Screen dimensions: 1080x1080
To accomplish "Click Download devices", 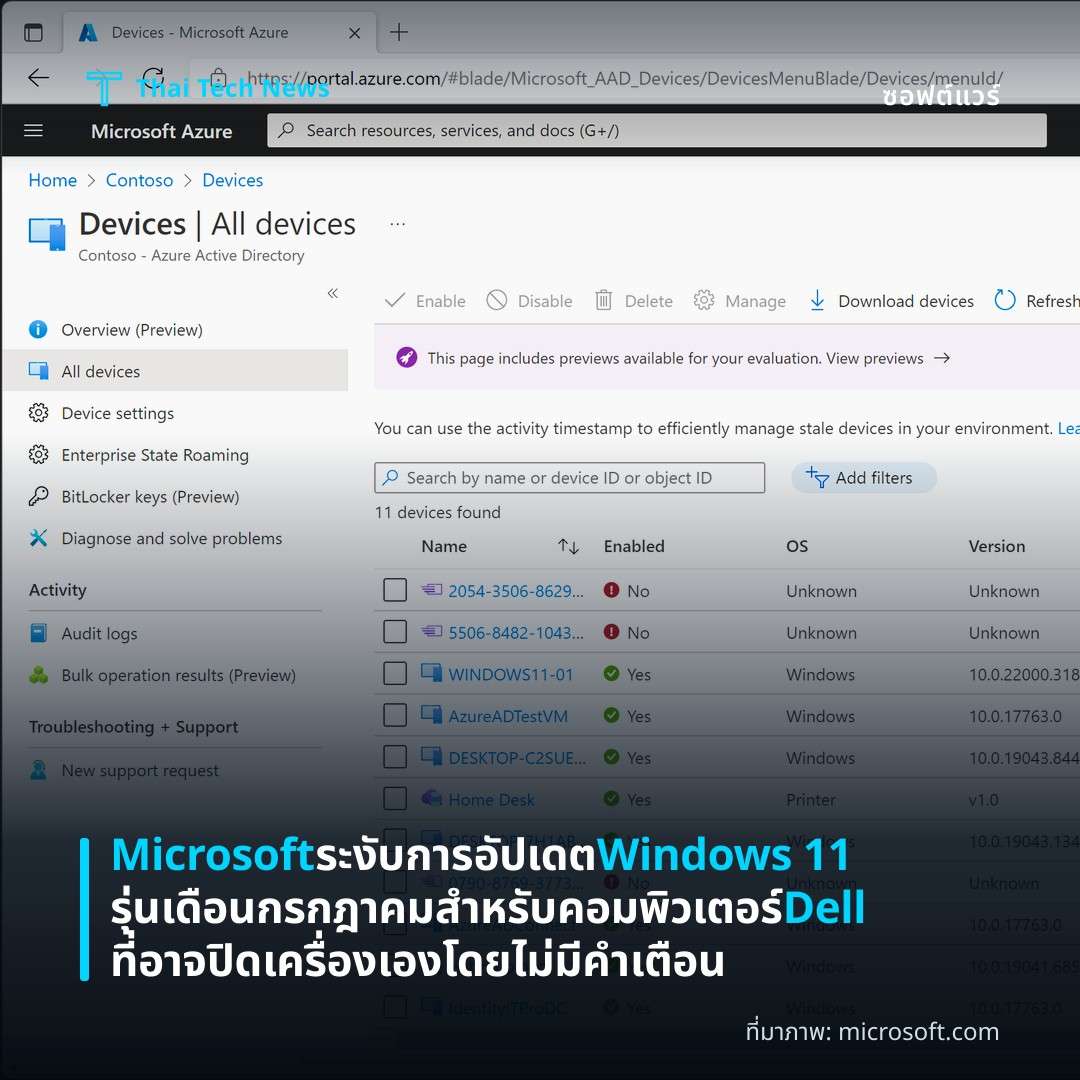I will [891, 301].
